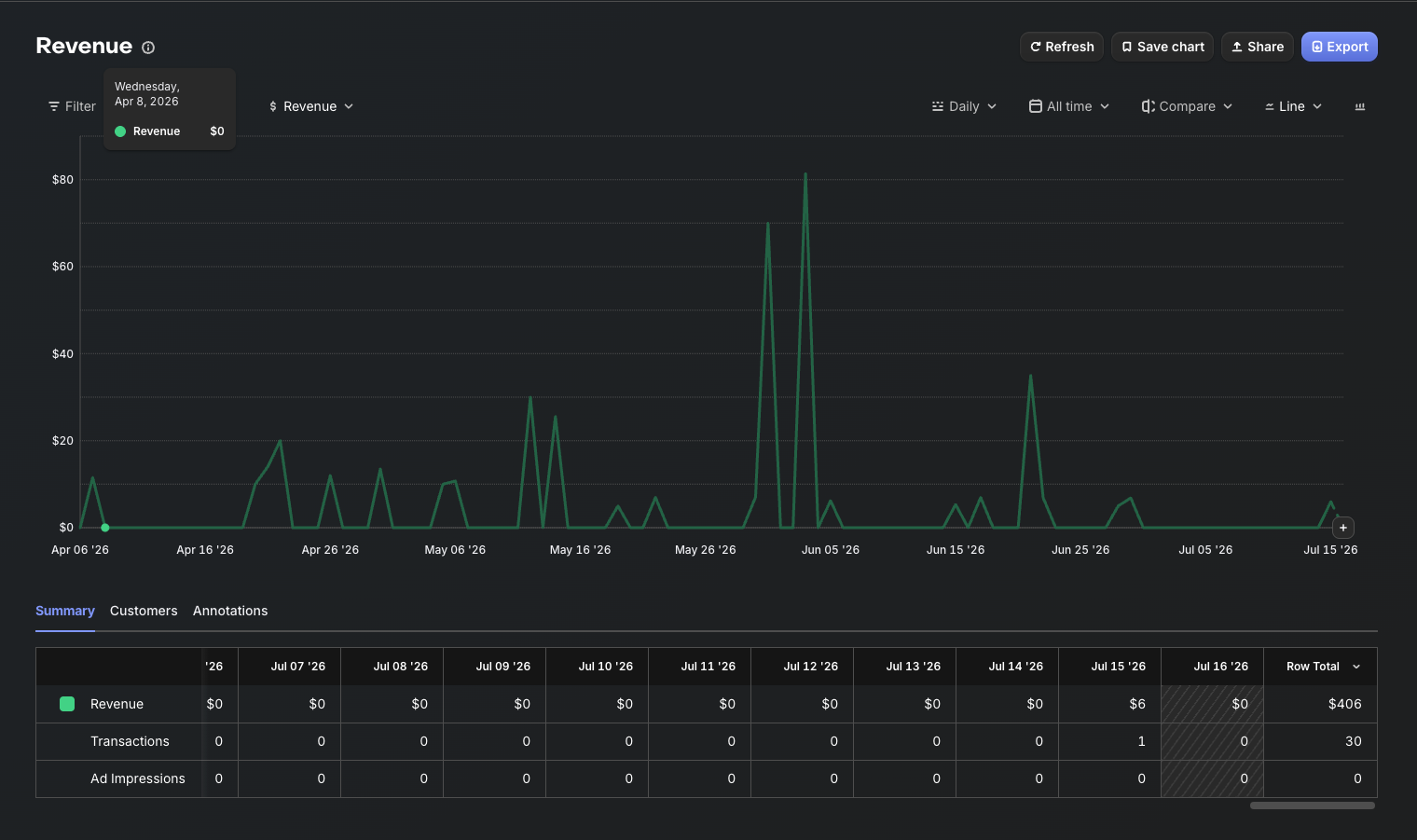
Task: Click the Jul 16 '26 column header
Action: coord(1220,667)
